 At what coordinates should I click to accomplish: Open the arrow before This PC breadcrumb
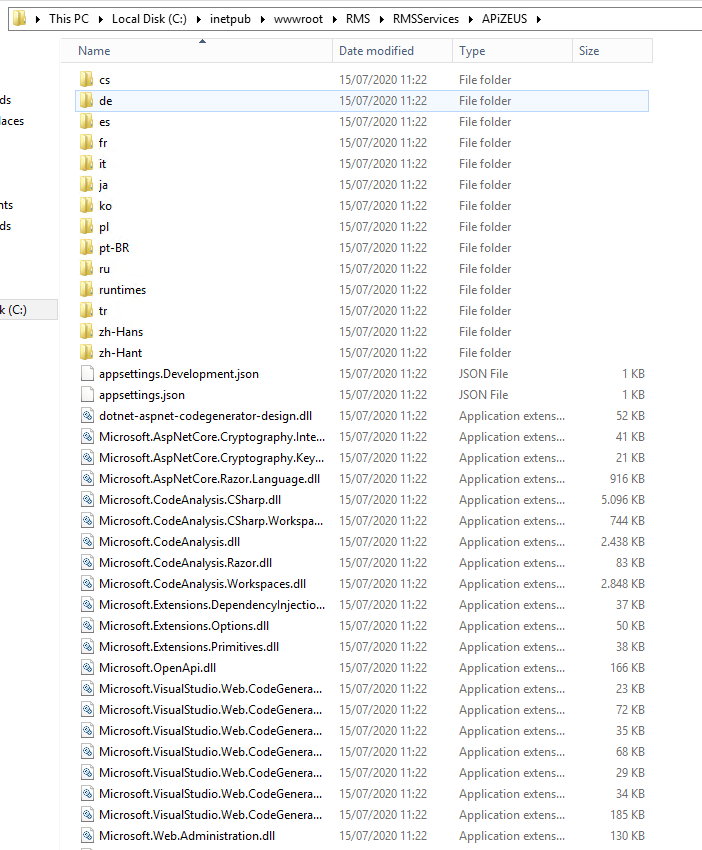[38, 20]
